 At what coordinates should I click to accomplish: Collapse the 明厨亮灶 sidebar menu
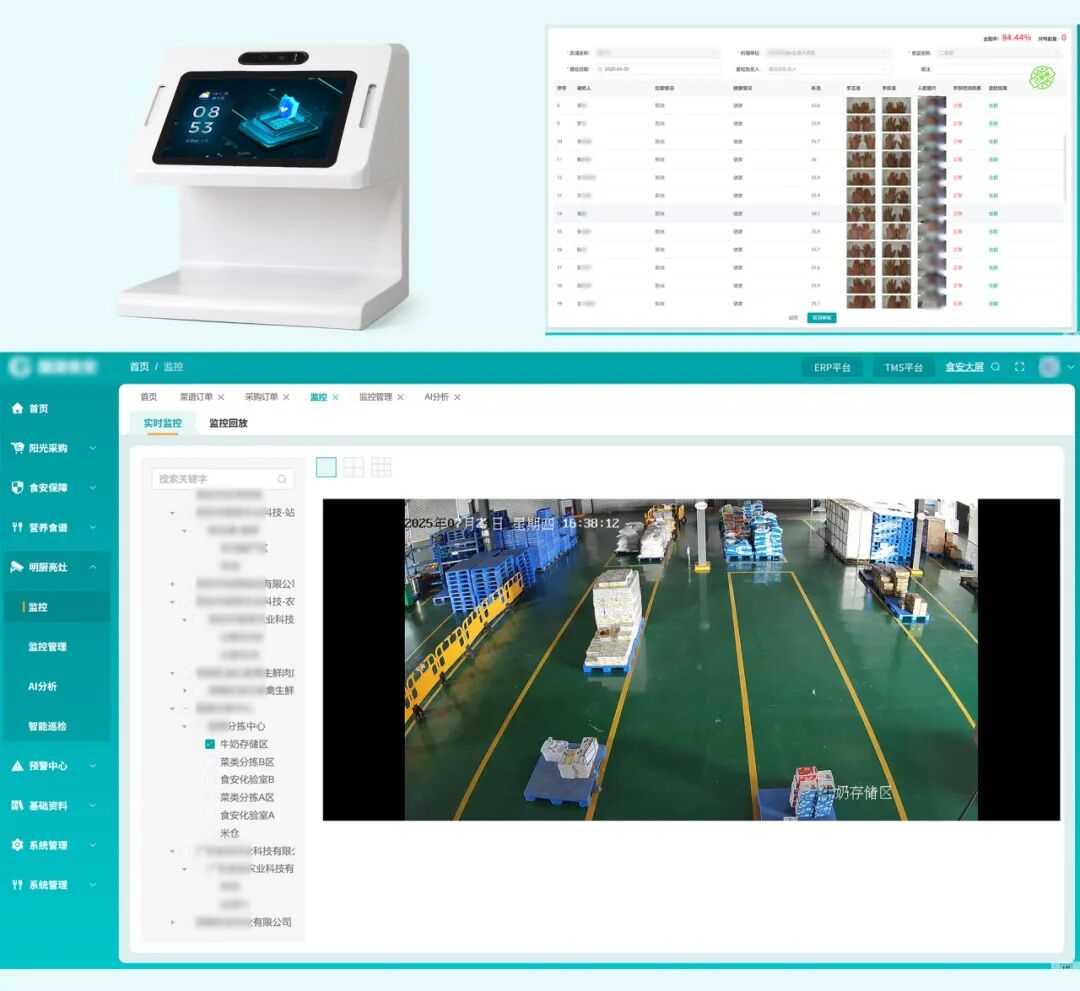93,567
